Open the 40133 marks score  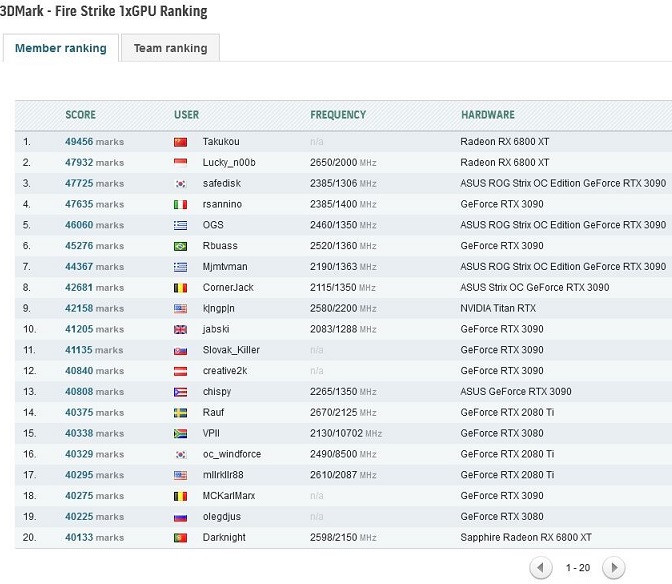click(94, 538)
